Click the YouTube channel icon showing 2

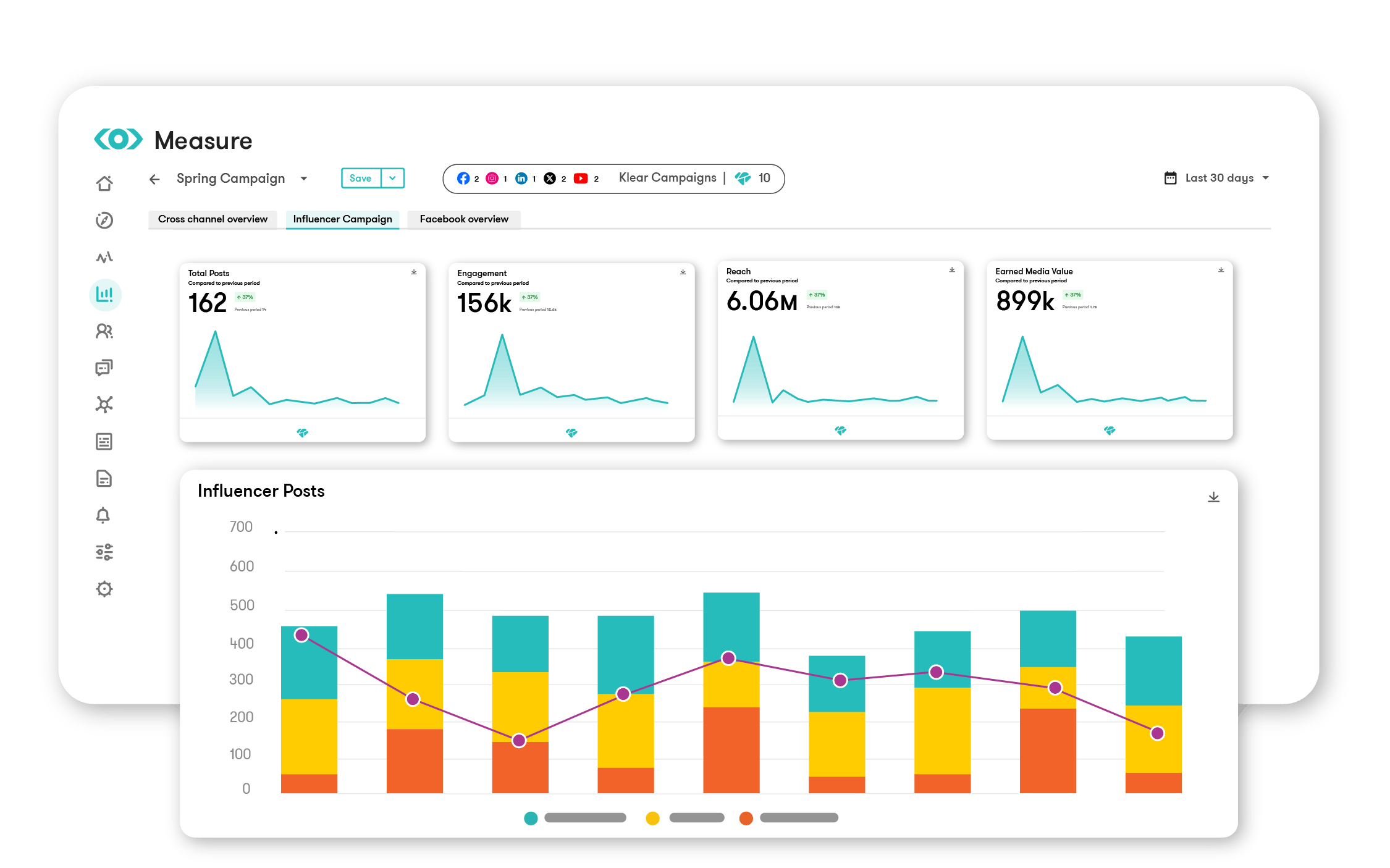(x=581, y=179)
